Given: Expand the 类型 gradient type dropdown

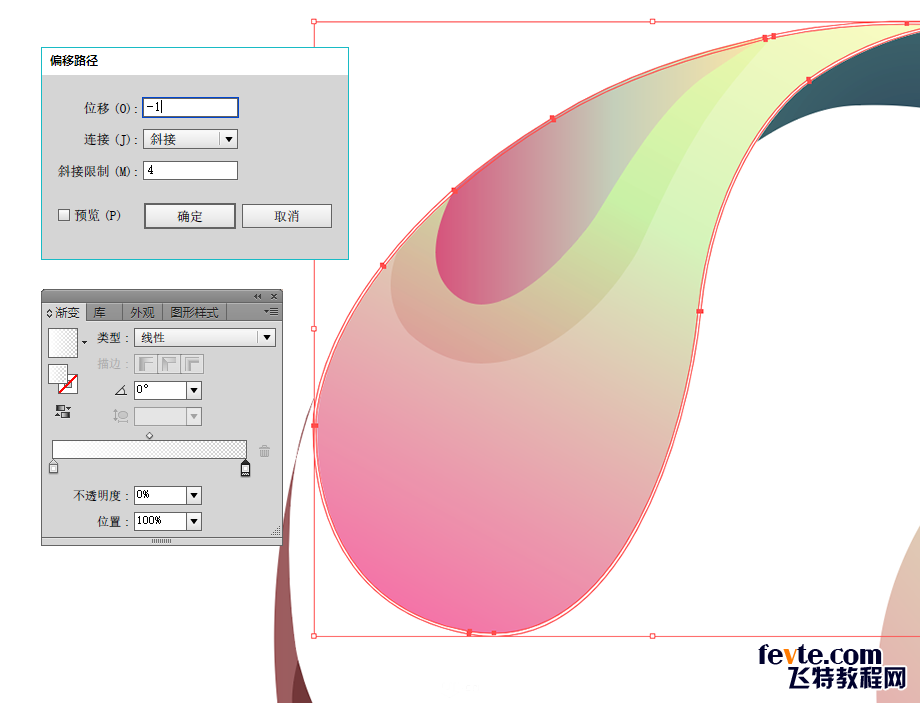Looking at the screenshot, I should click(x=266, y=338).
